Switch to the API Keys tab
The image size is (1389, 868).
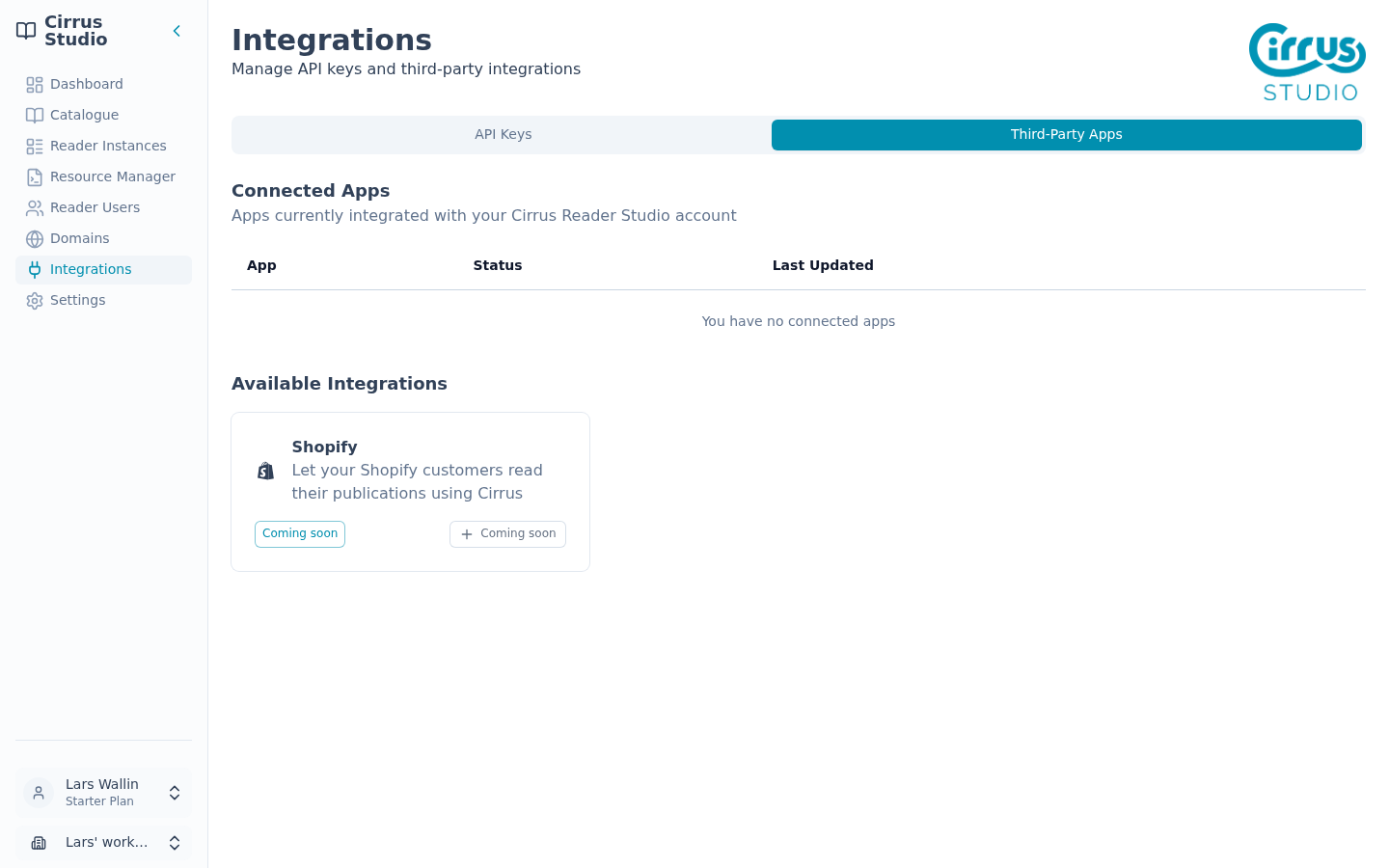tap(504, 135)
